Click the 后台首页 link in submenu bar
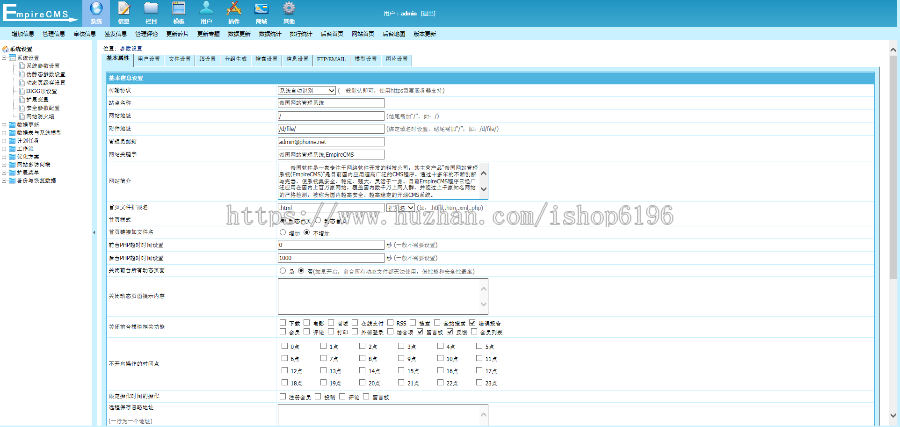The image size is (900, 427). [332, 34]
